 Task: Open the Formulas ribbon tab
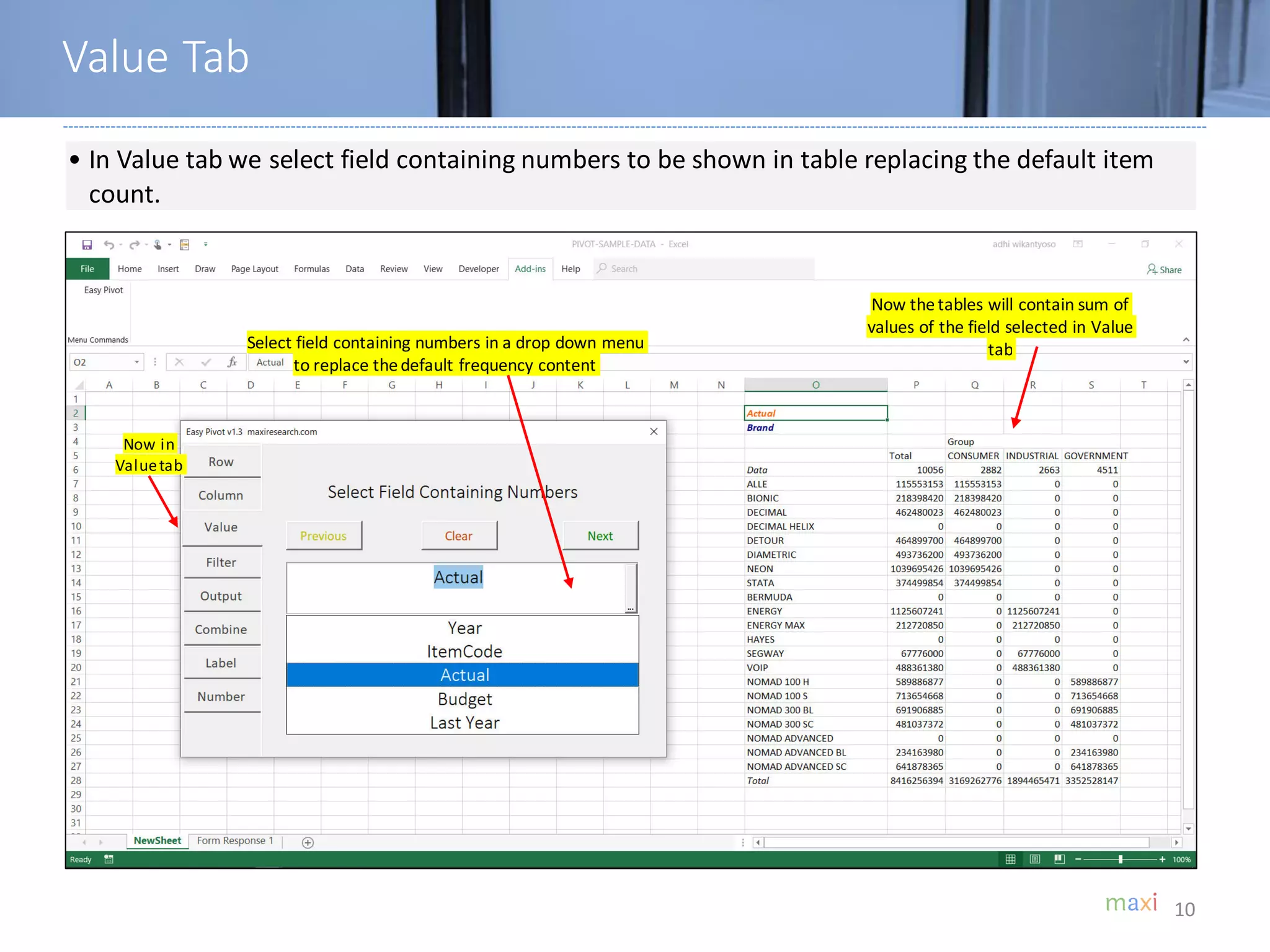(x=311, y=269)
